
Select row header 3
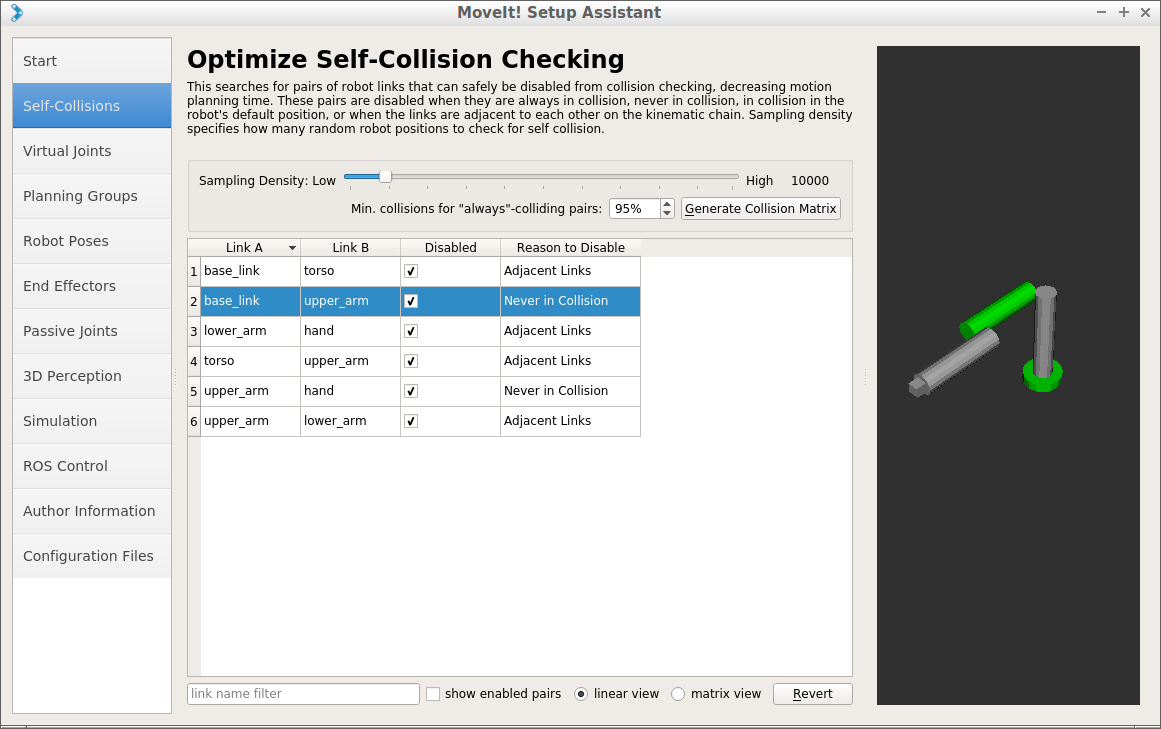[194, 331]
